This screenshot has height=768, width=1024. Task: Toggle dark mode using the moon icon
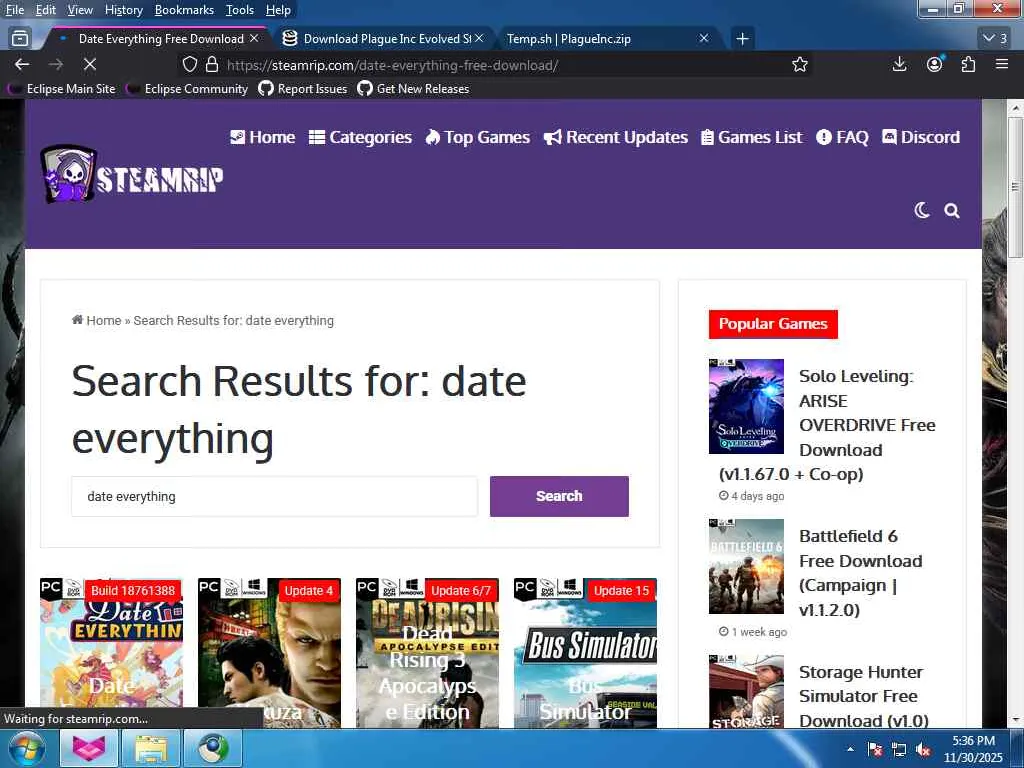921,210
